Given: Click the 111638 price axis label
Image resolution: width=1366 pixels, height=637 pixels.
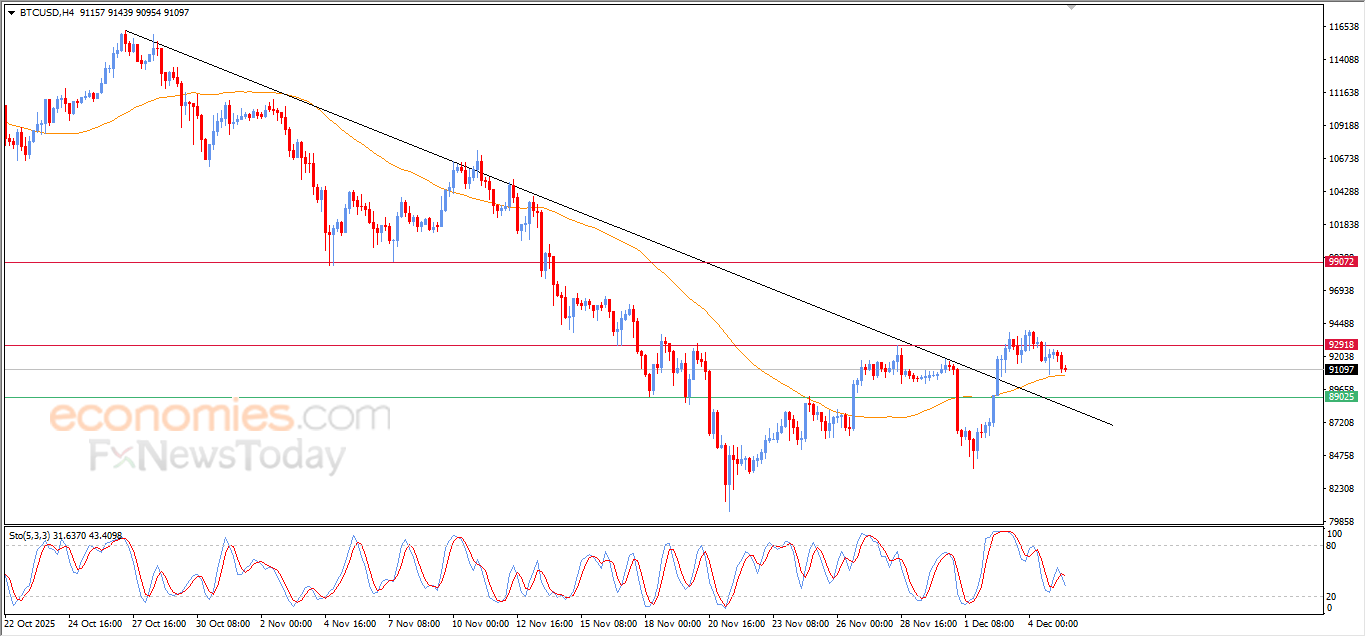Looking at the screenshot, I should 1342,93.
